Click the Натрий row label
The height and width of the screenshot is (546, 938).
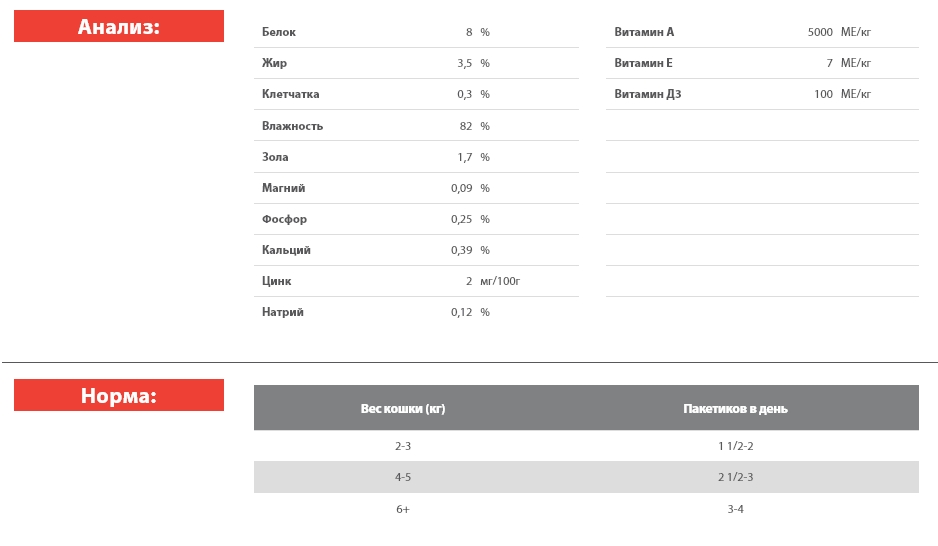point(283,312)
